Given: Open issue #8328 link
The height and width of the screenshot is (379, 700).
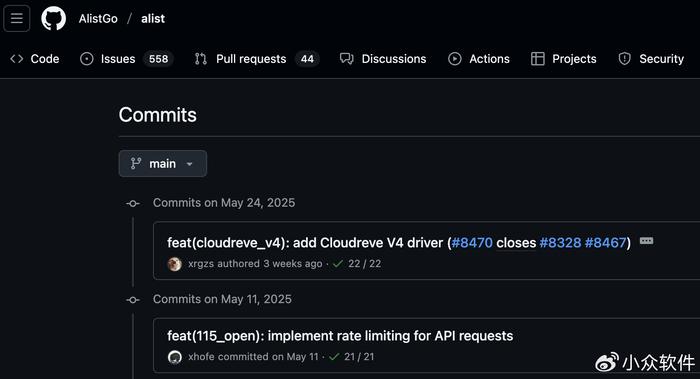Looking at the screenshot, I should (560, 243).
